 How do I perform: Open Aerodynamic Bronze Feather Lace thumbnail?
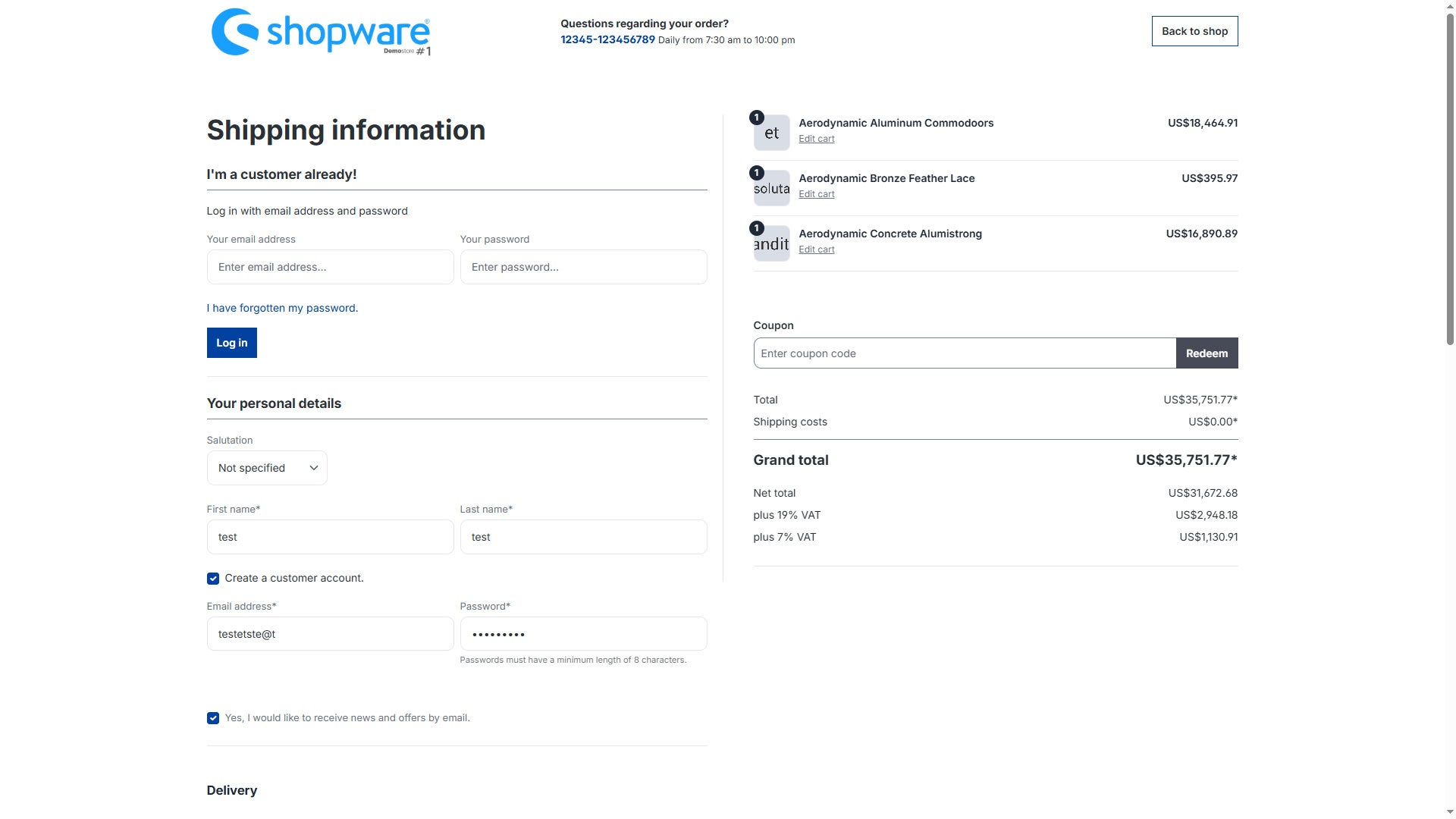click(771, 188)
